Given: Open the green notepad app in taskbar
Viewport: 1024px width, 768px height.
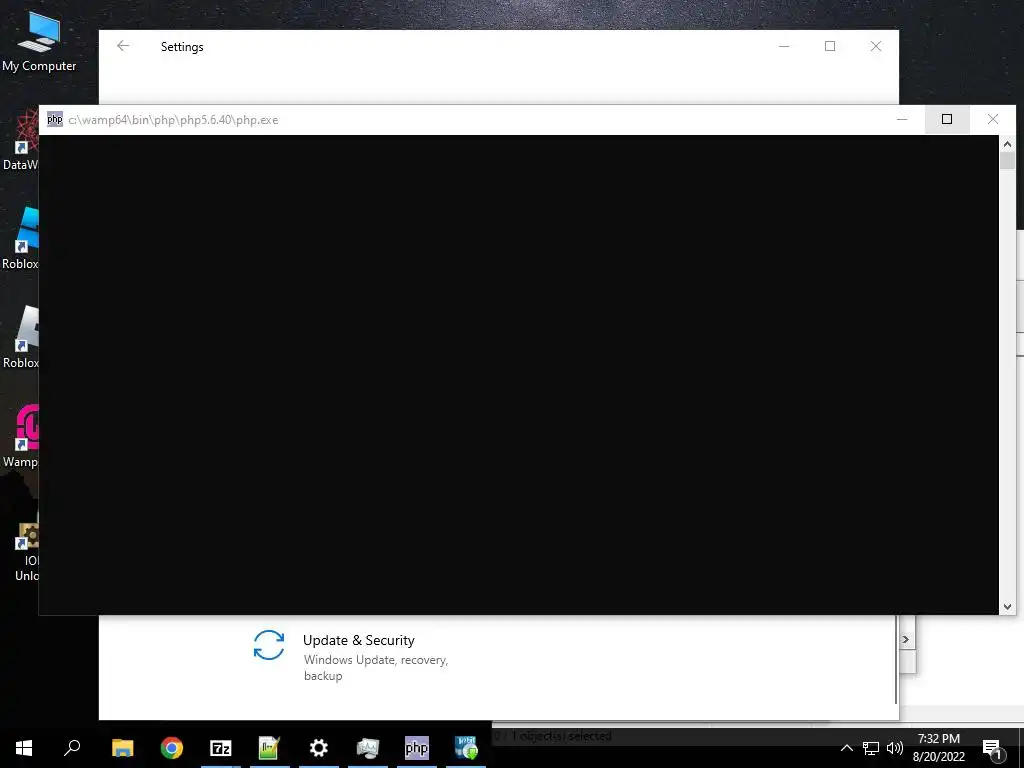Looking at the screenshot, I should [270, 748].
